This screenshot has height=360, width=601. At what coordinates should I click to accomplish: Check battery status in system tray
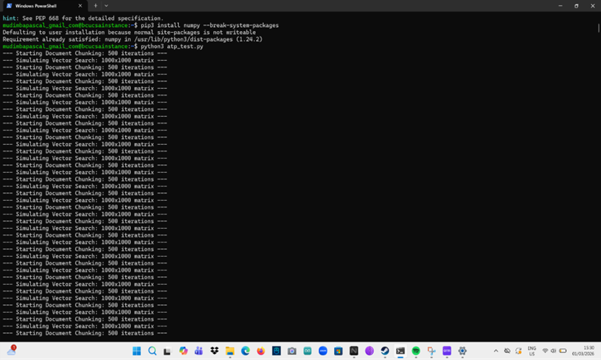pos(563,351)
